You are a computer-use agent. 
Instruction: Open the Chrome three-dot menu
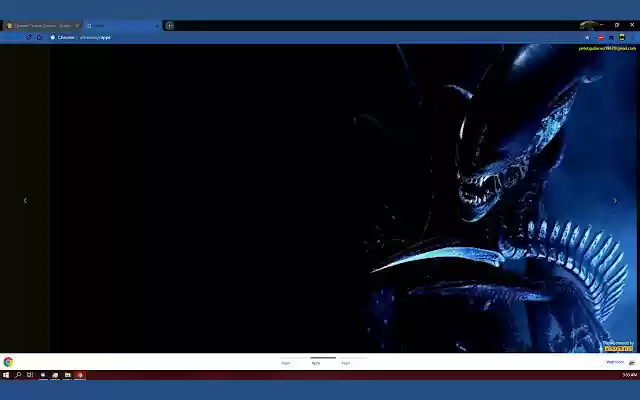click(x=633, y=38)
